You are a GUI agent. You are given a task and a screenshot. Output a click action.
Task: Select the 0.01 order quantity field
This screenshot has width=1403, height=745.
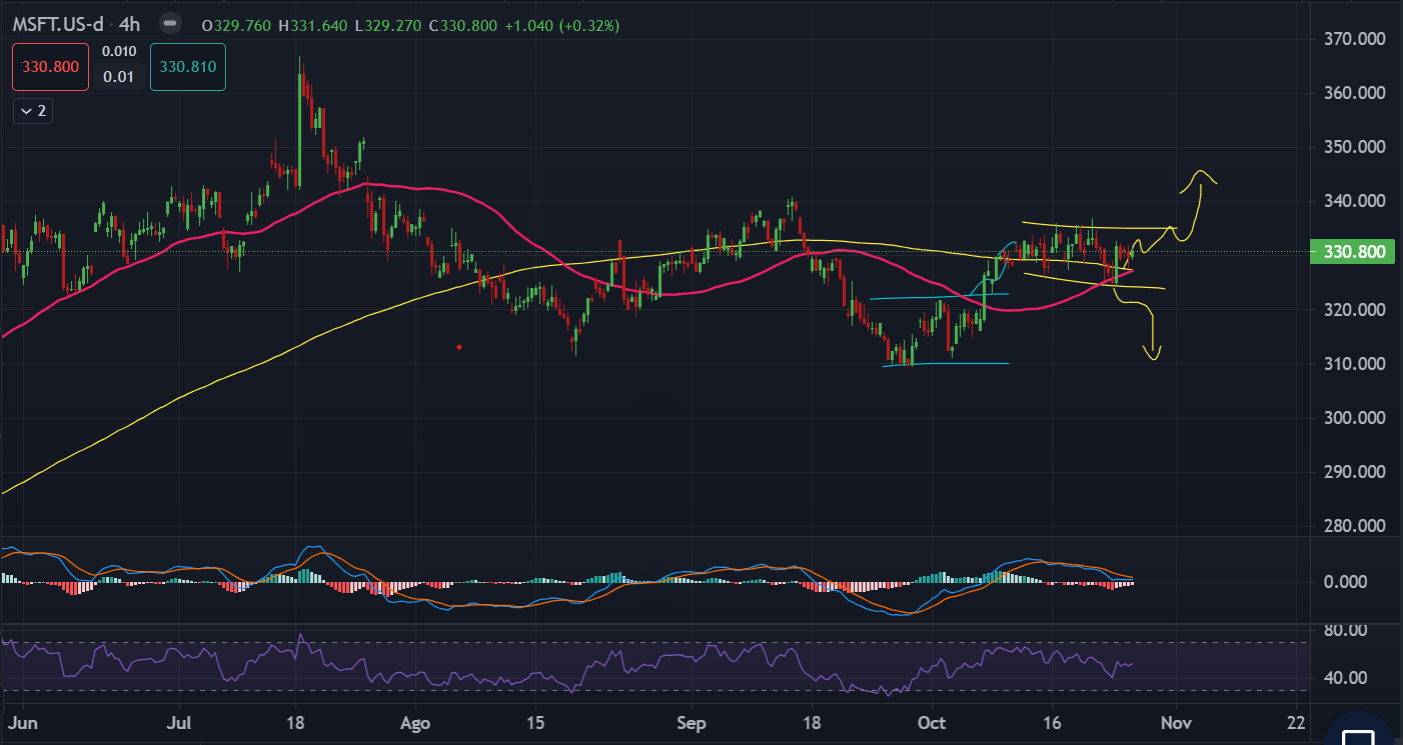pyautogui.click(x=119, y=77)
